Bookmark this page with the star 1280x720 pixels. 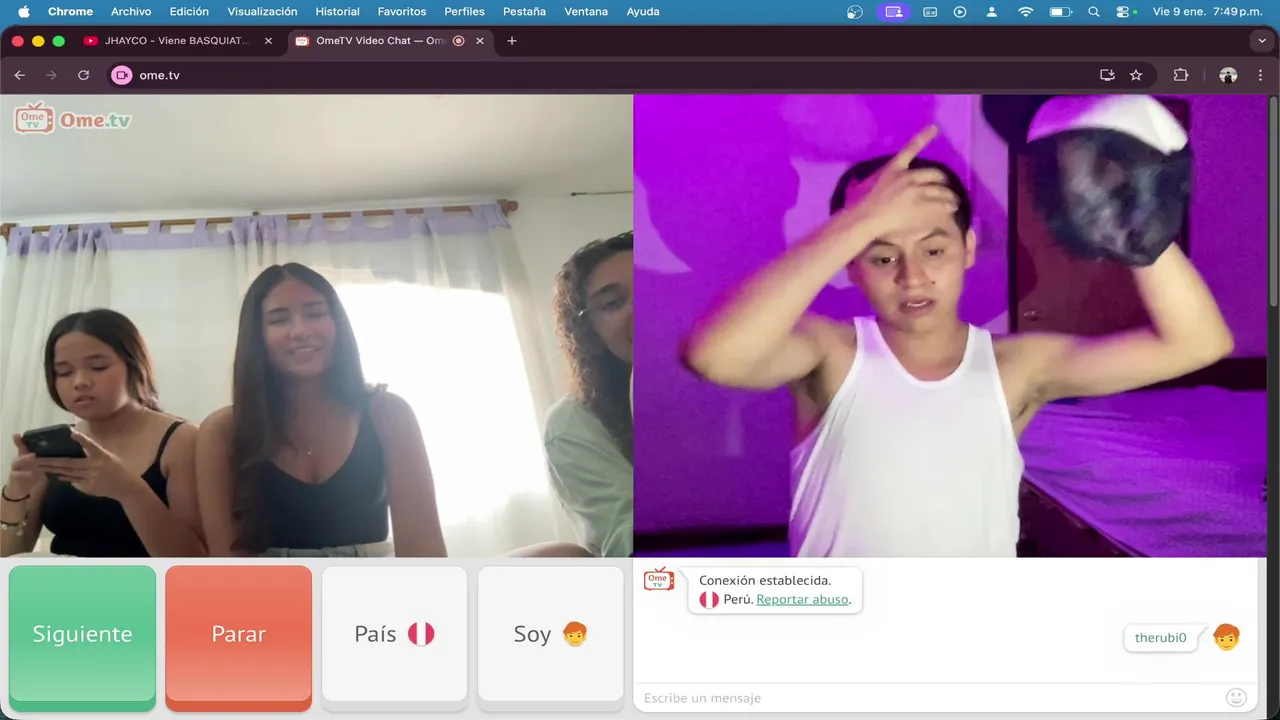(x=1136, y=75)
